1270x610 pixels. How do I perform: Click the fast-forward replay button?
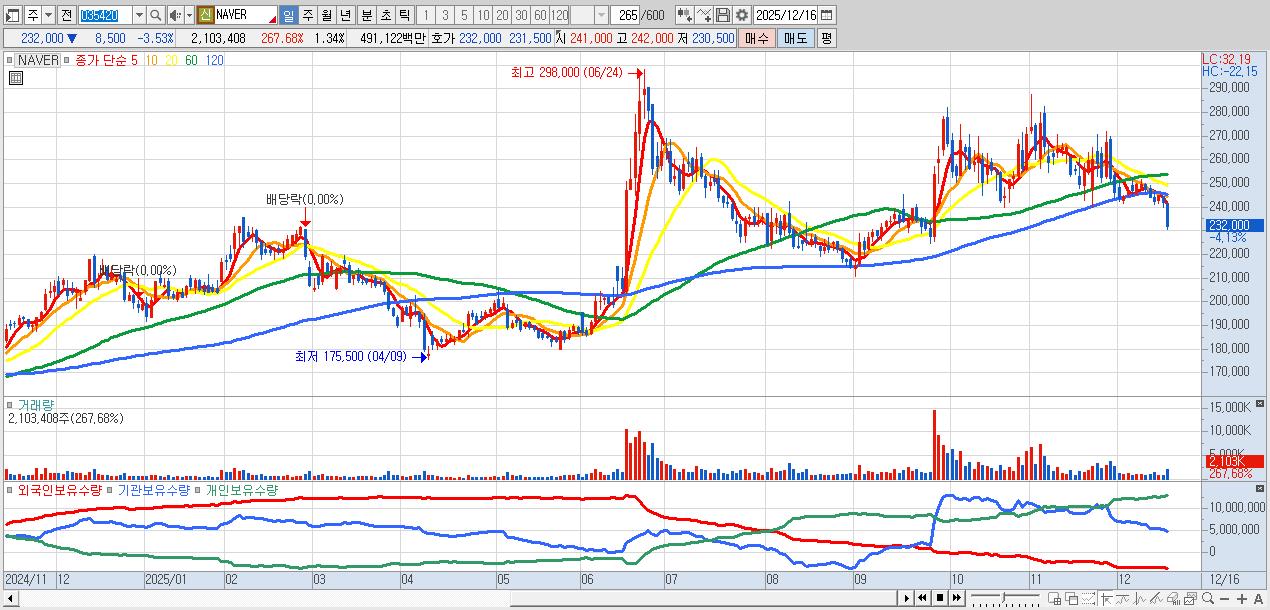[957, 598]
